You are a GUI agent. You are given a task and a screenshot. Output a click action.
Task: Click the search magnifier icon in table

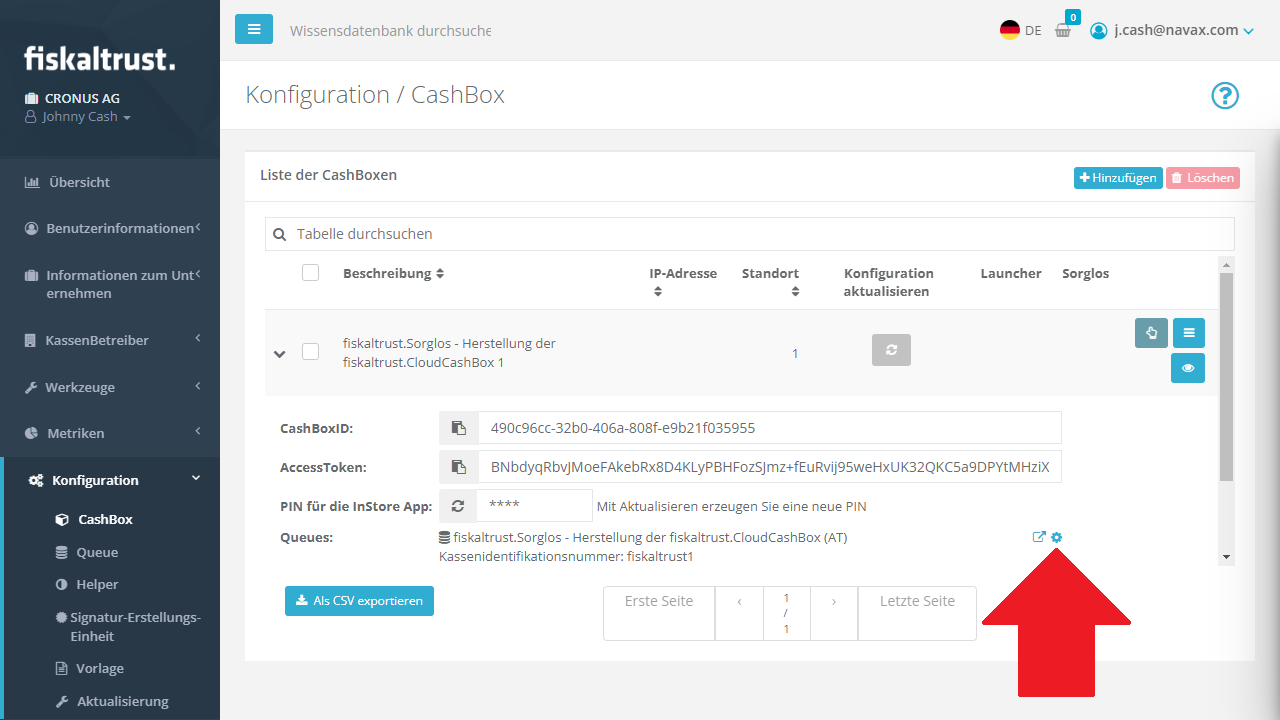coord(280,234)
